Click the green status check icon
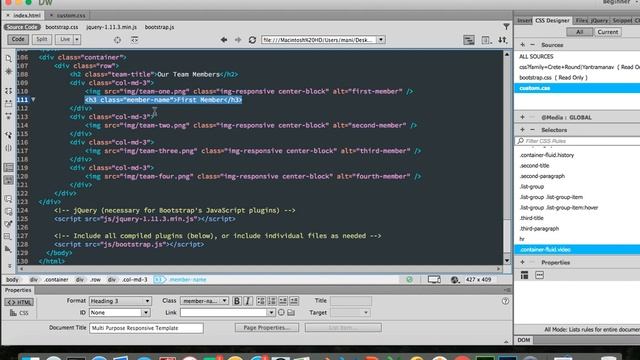The height and width of the screenshot is (360, 640). (409, 280)
